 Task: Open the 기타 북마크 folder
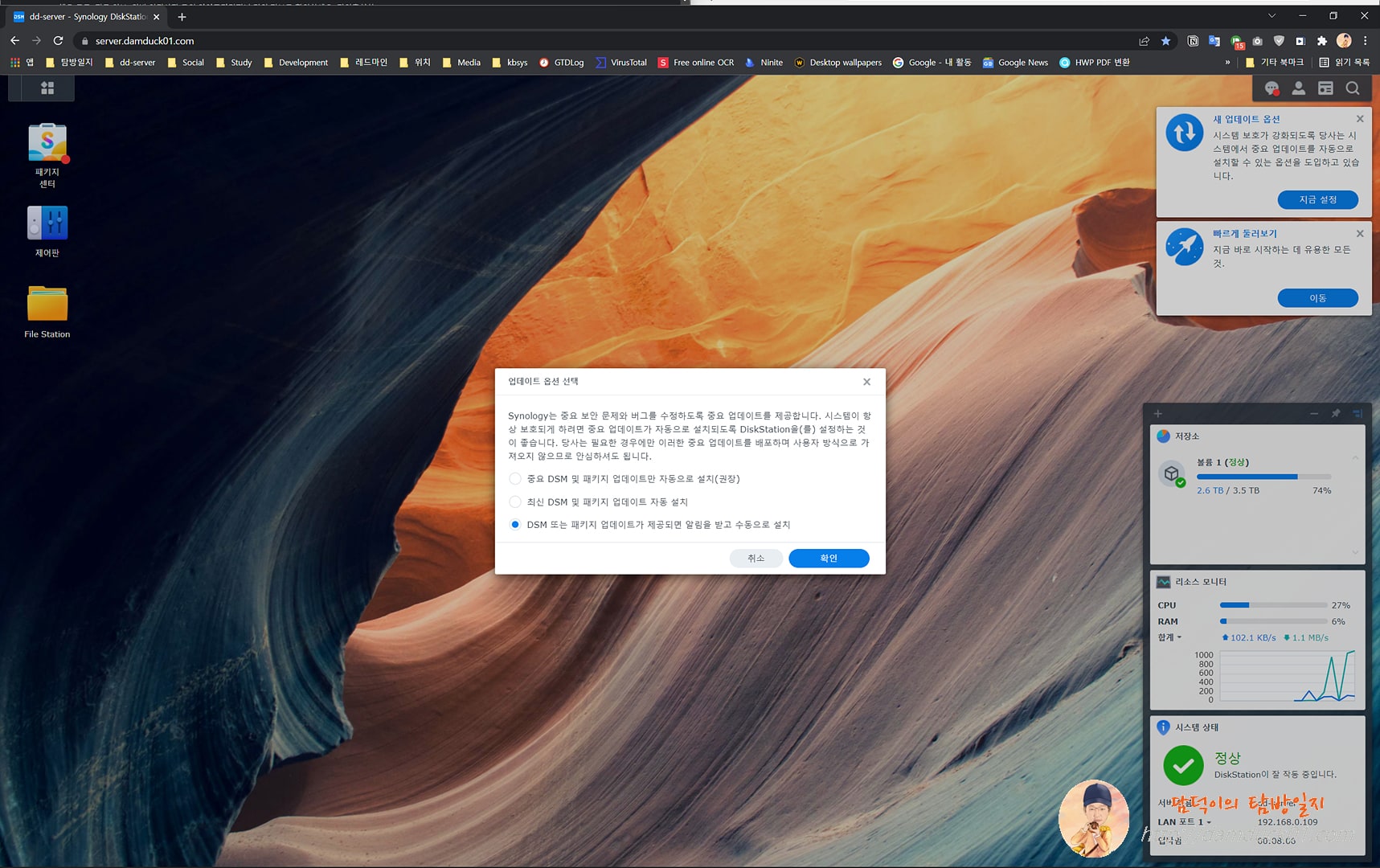[x=1275, y=63]
